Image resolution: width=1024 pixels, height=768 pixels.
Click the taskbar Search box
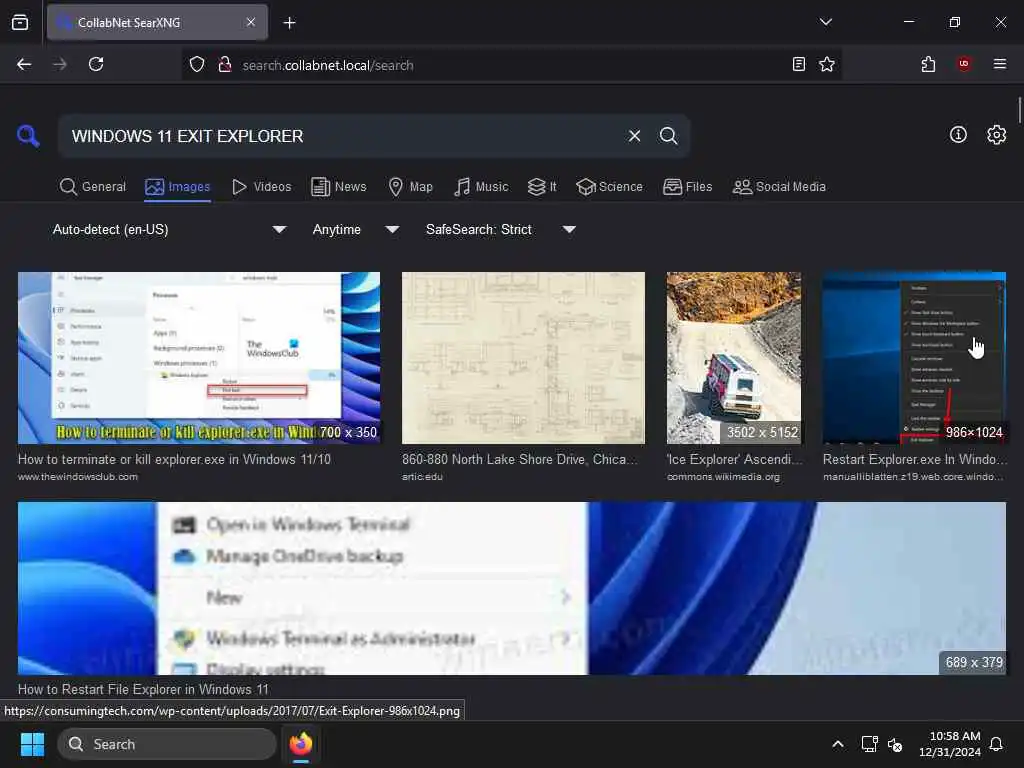167,744
